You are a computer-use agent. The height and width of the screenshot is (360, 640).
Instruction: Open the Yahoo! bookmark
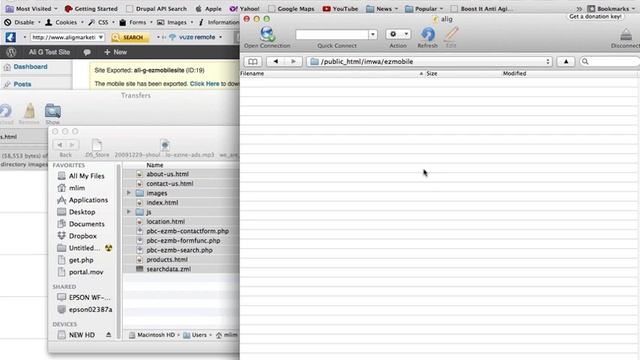coord(244,9)
